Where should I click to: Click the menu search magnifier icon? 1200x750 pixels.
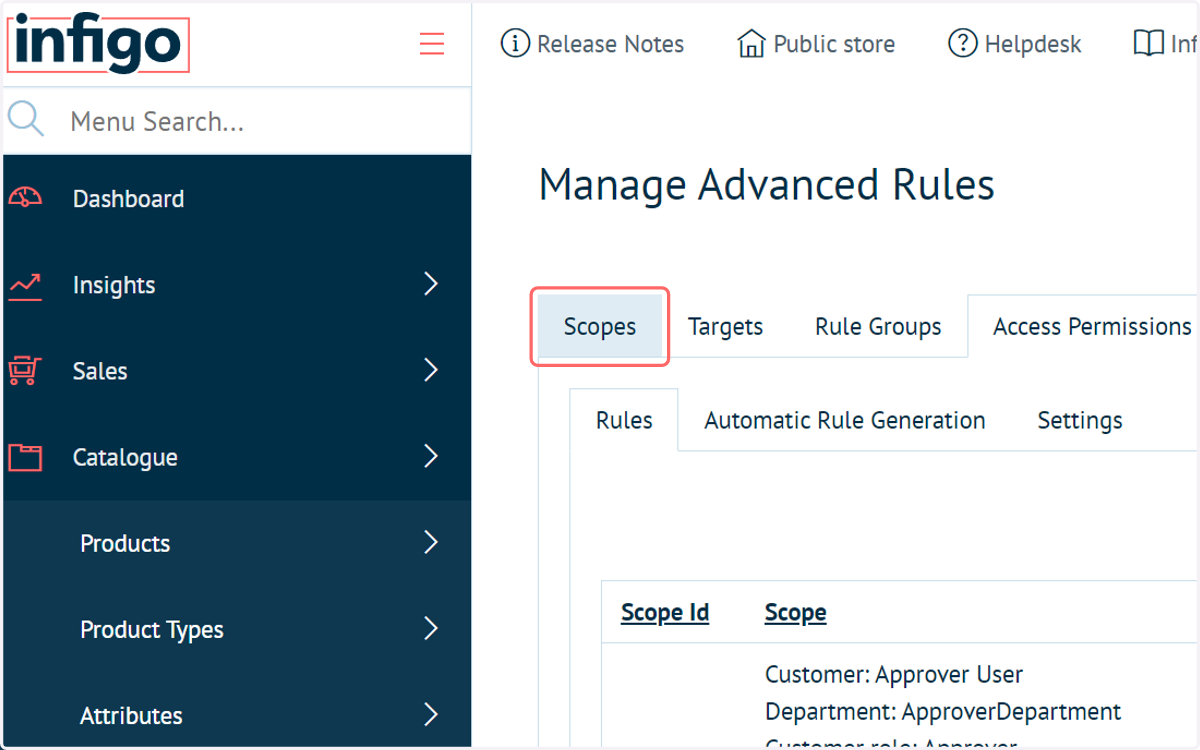(x=26, y=120)
